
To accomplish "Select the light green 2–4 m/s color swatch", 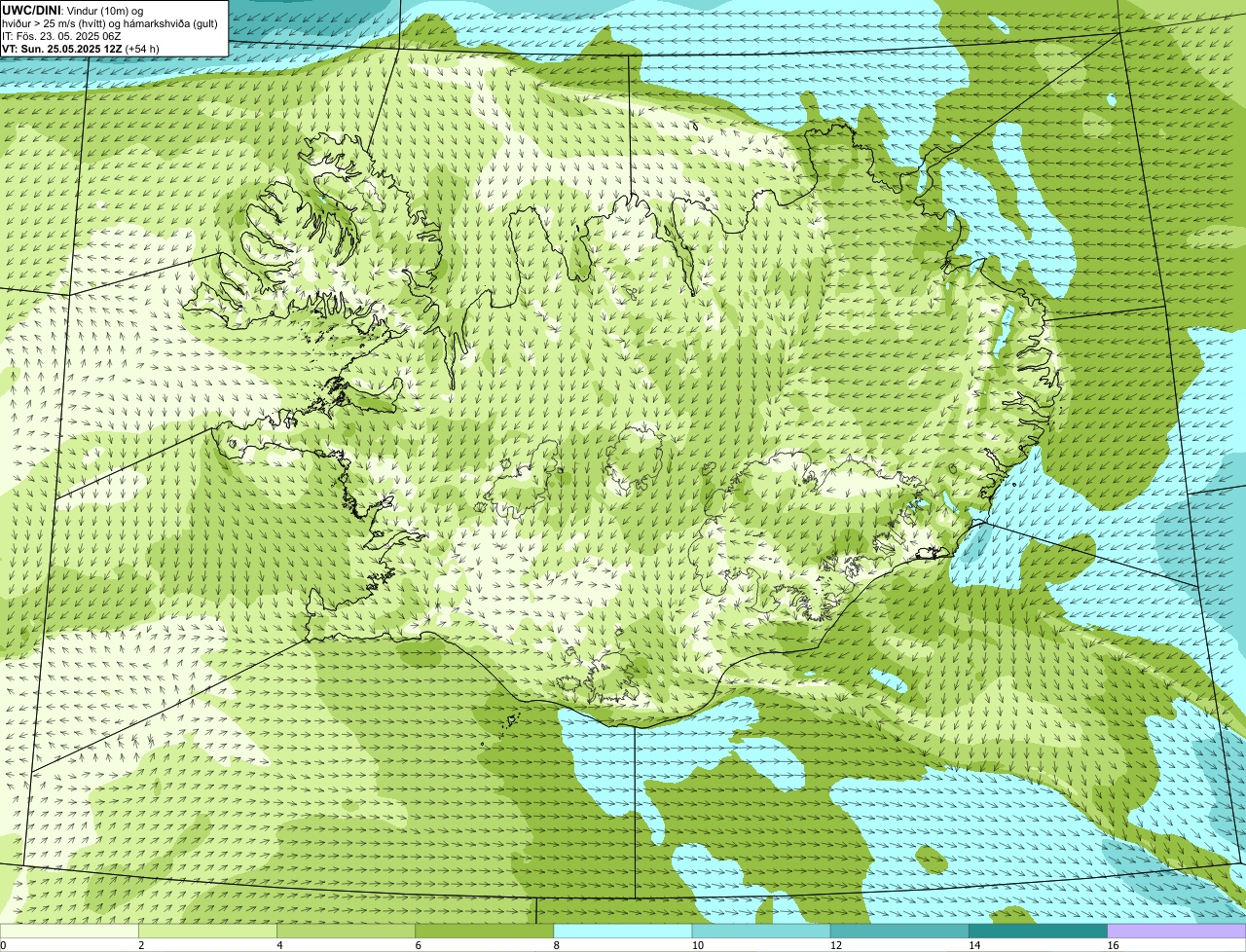I will pyautogui.click(x=207, y=931).
